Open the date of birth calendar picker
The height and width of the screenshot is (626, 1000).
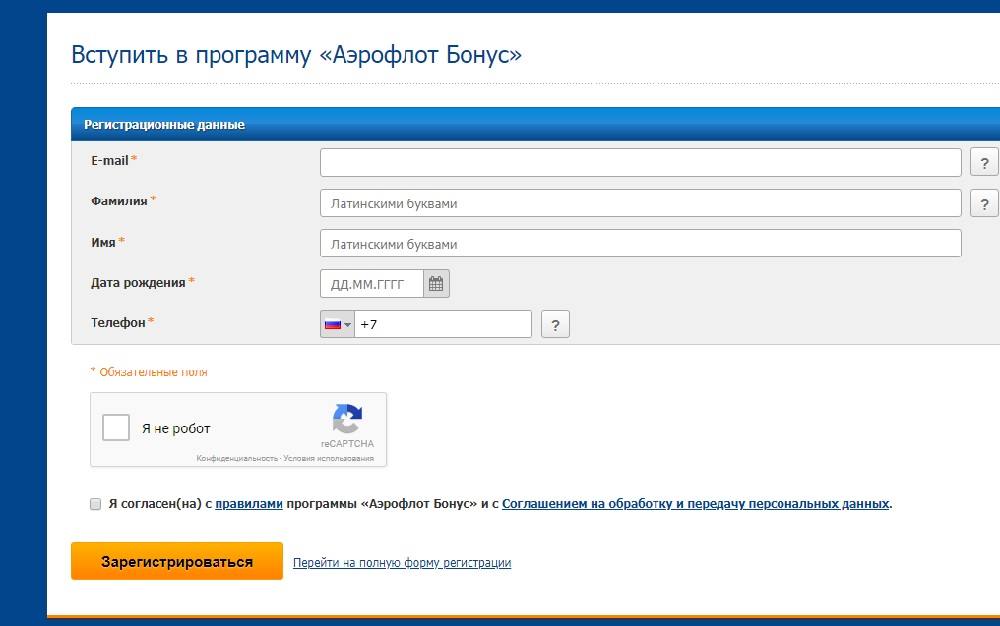pyautogui.click(x=436, y=284)
